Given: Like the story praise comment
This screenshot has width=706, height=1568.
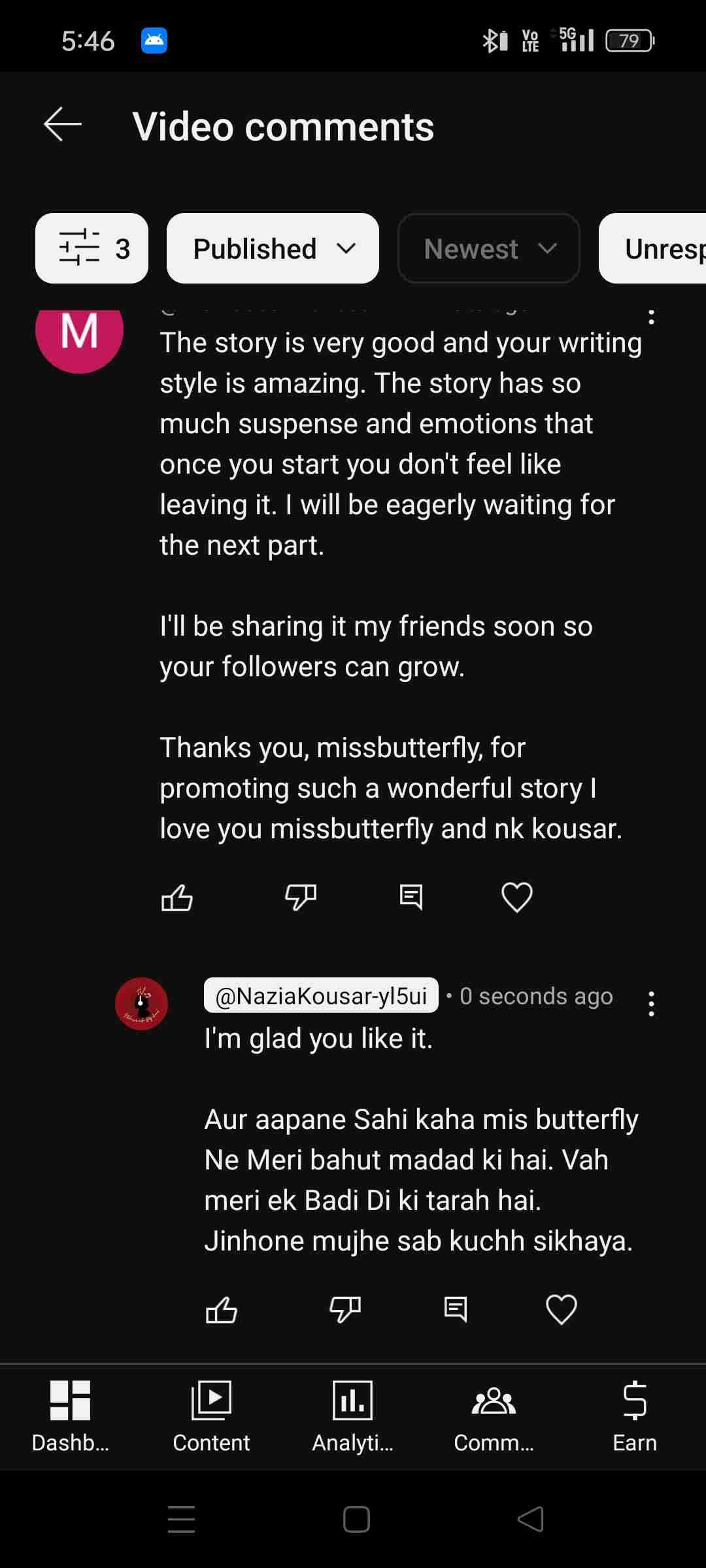Looking at the screenshot, I should point(176,897).
